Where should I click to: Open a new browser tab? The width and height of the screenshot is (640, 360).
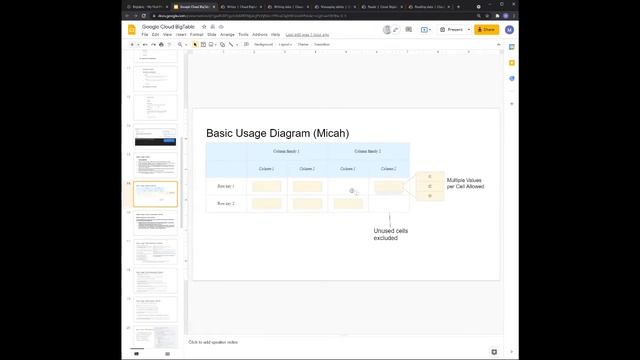458,7
